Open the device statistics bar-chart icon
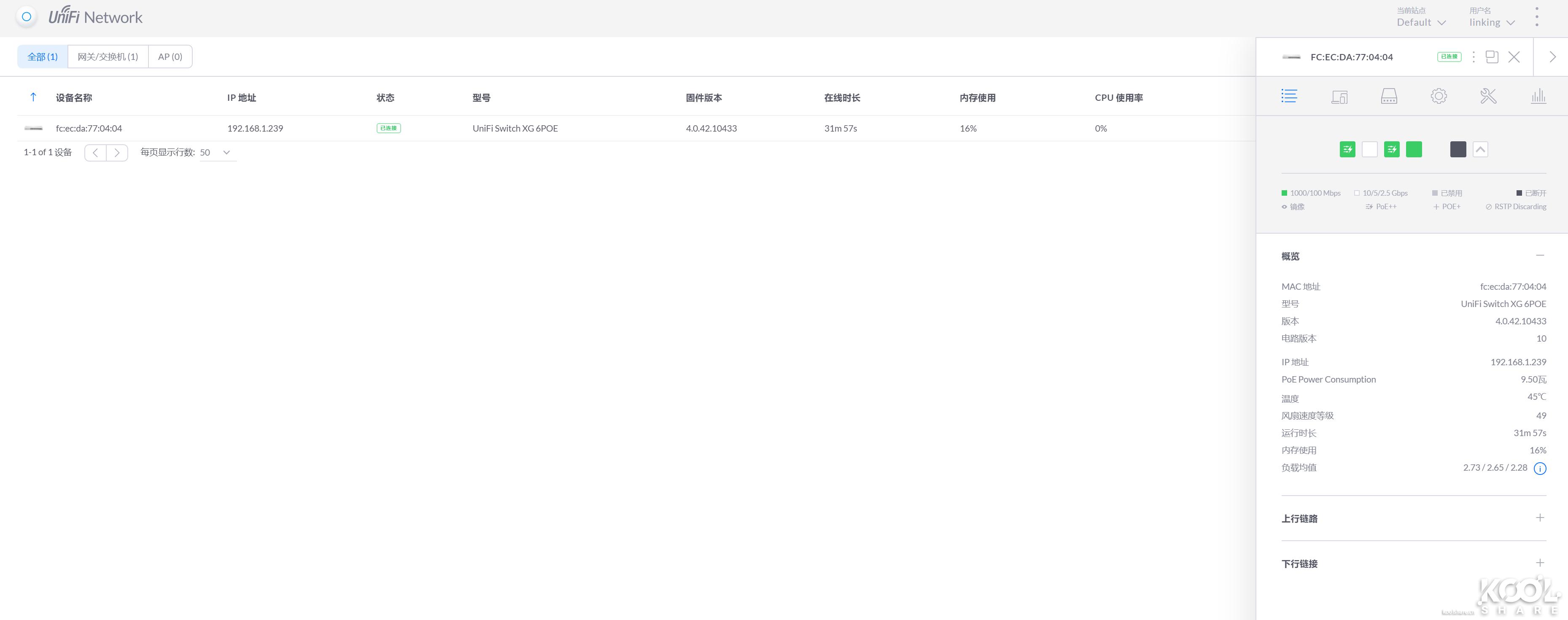Viewport: 1568px width, 620px height. 1538,96
